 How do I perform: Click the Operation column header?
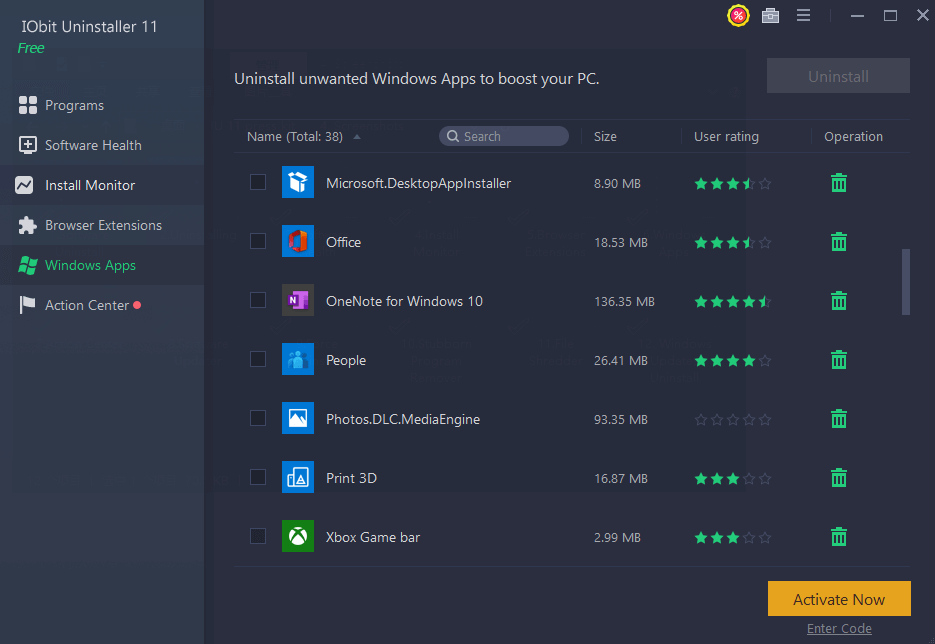(x=853, y=137)
